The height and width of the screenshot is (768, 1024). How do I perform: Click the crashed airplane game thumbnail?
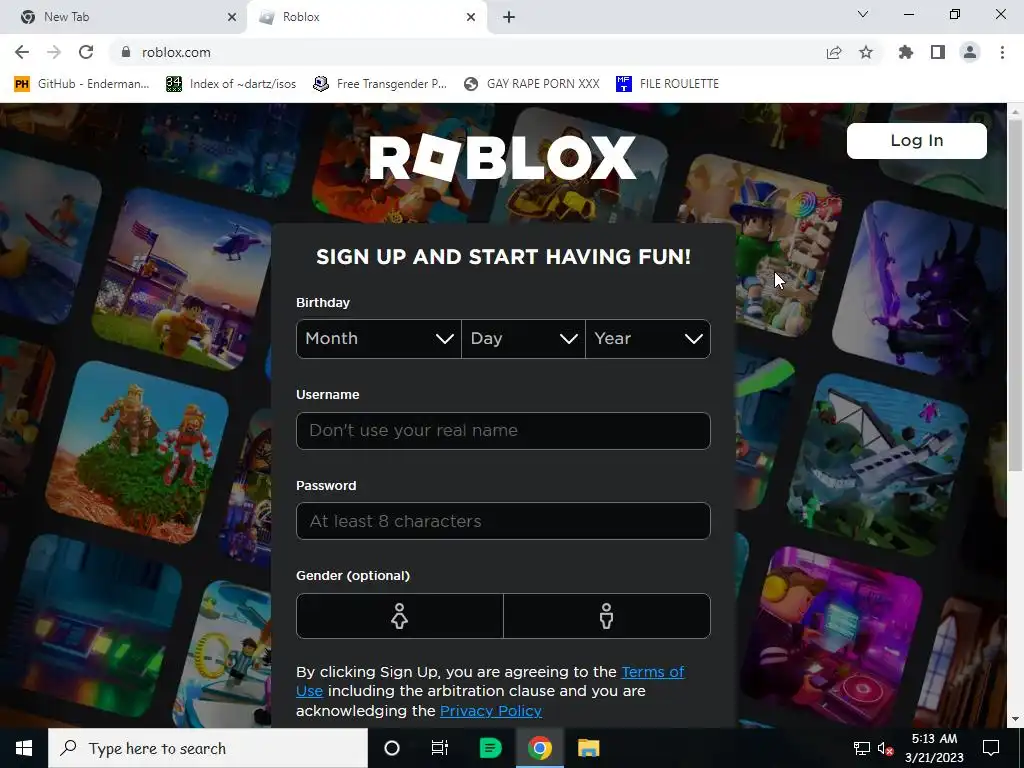click(x=877, y=466)
